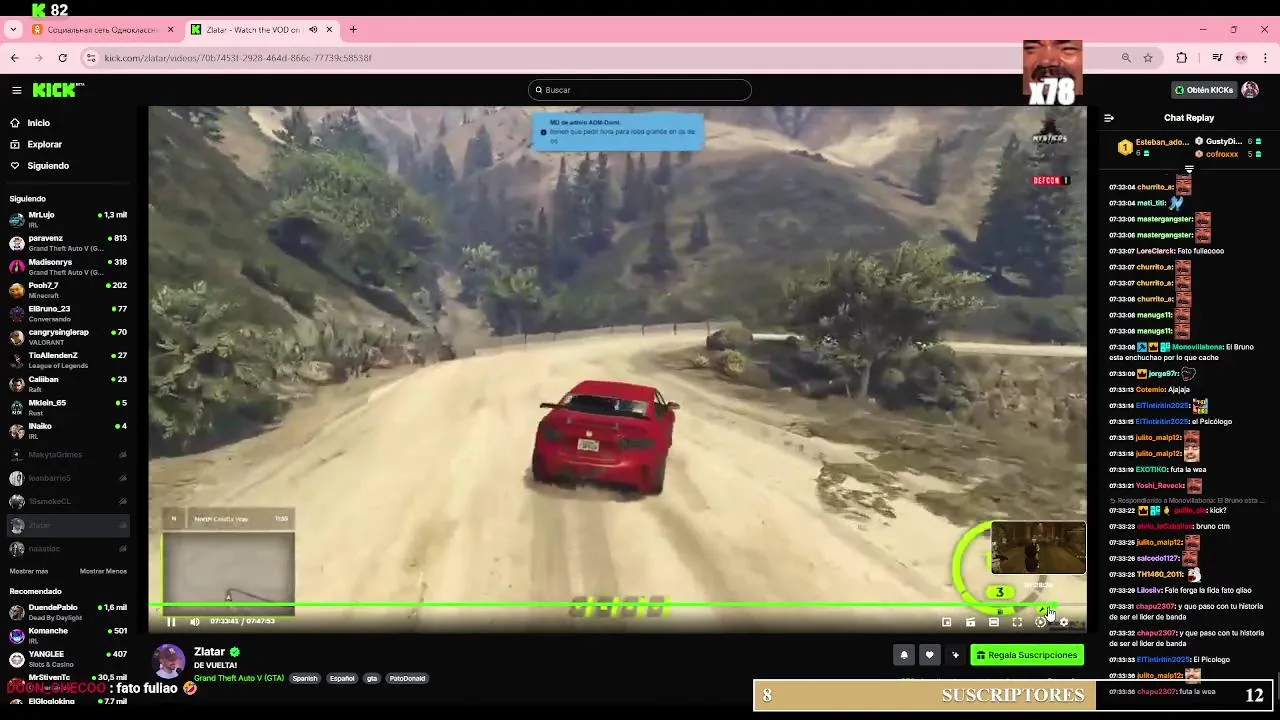Select the Spanish tag
Screen dimensions: 1280x720
[305, 678]
